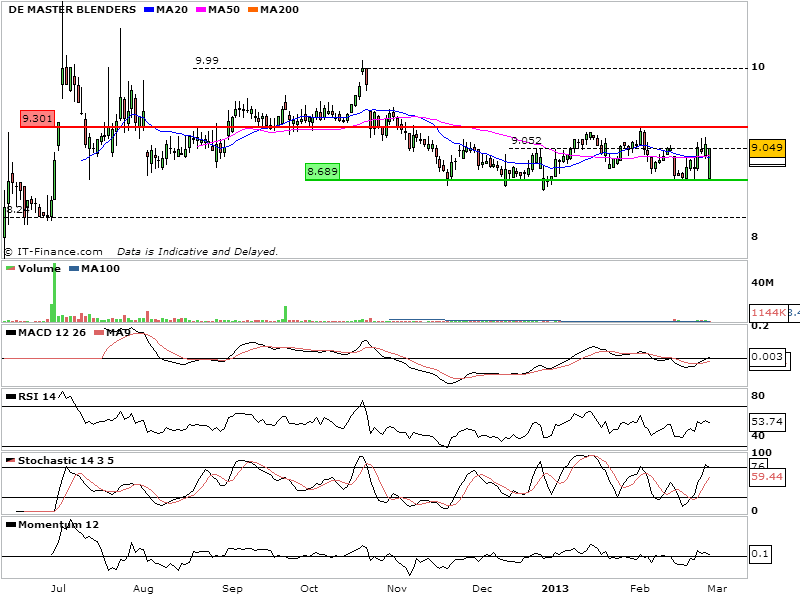Click the green 8.689 support label
The width and height of the screenshot is (800, 600).
coord(322,172)
